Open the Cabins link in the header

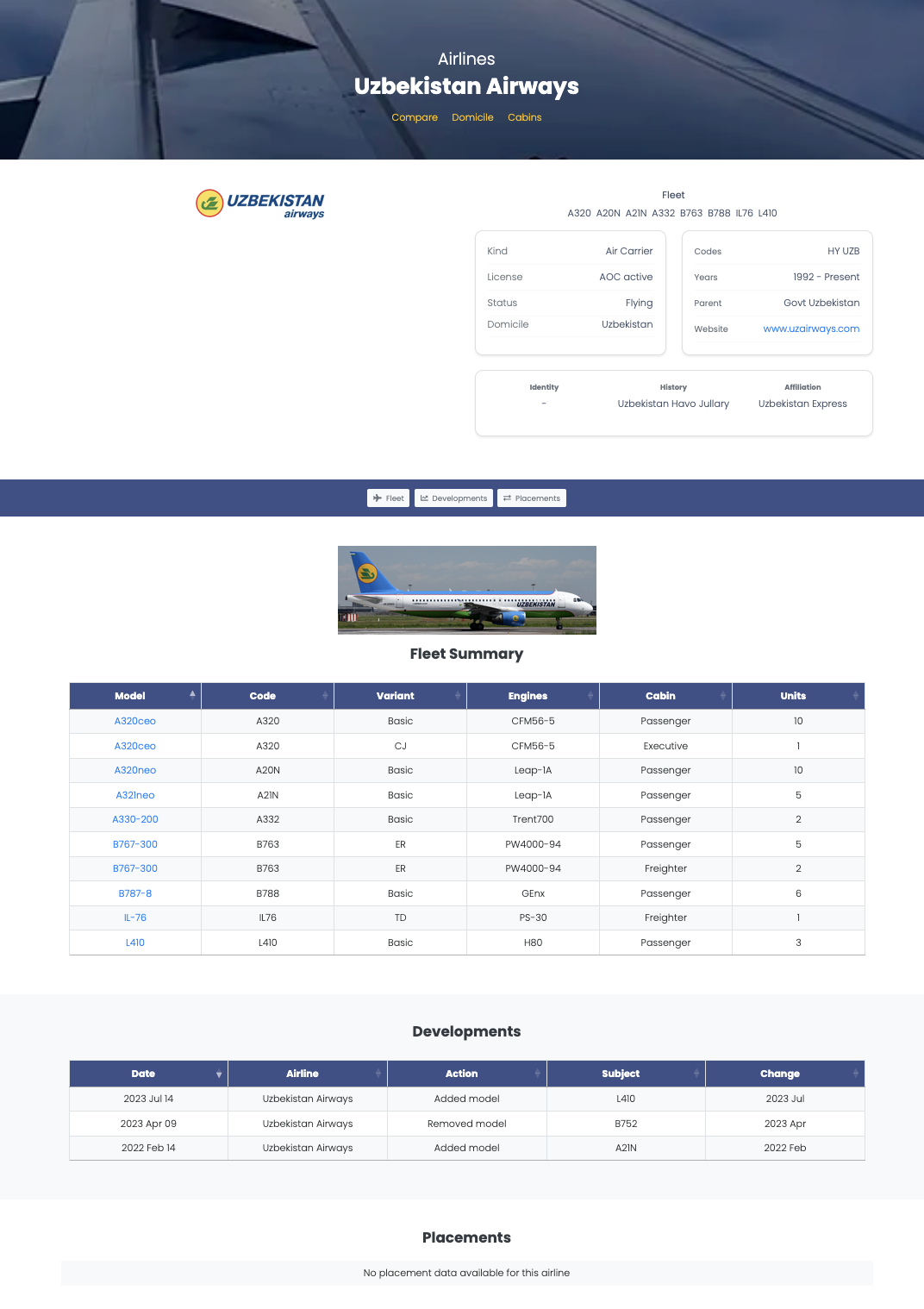[x=525, y=117]
